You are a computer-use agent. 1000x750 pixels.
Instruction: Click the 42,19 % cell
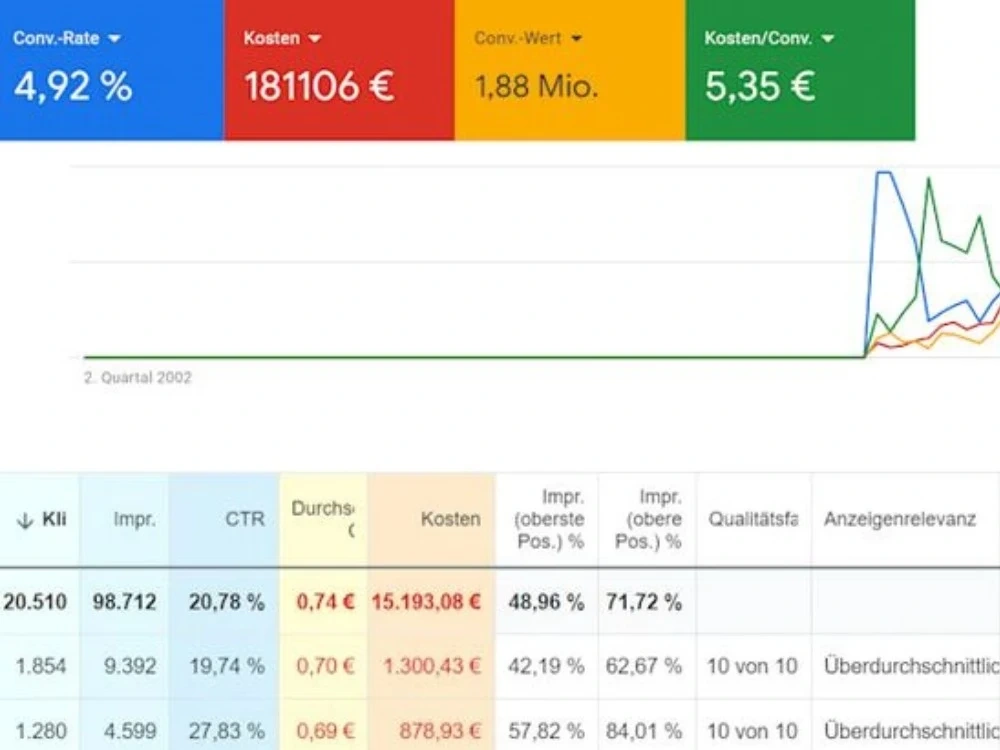click(x=547, y=666)
